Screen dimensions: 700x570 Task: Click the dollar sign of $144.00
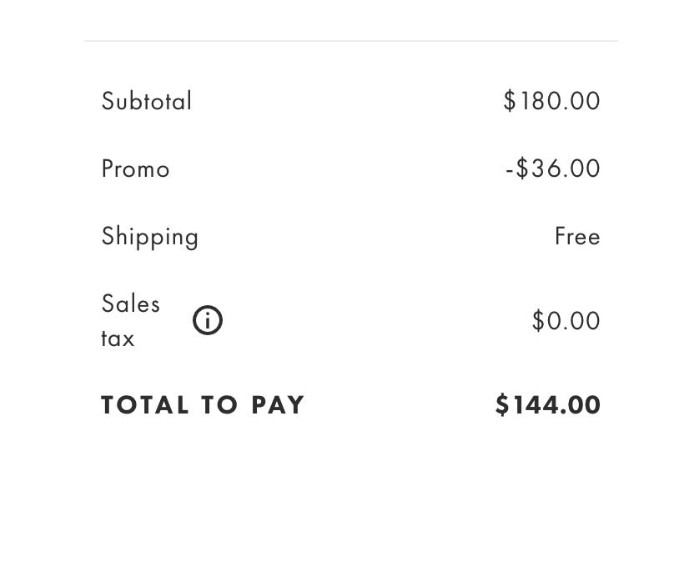(x=502, y=405)
